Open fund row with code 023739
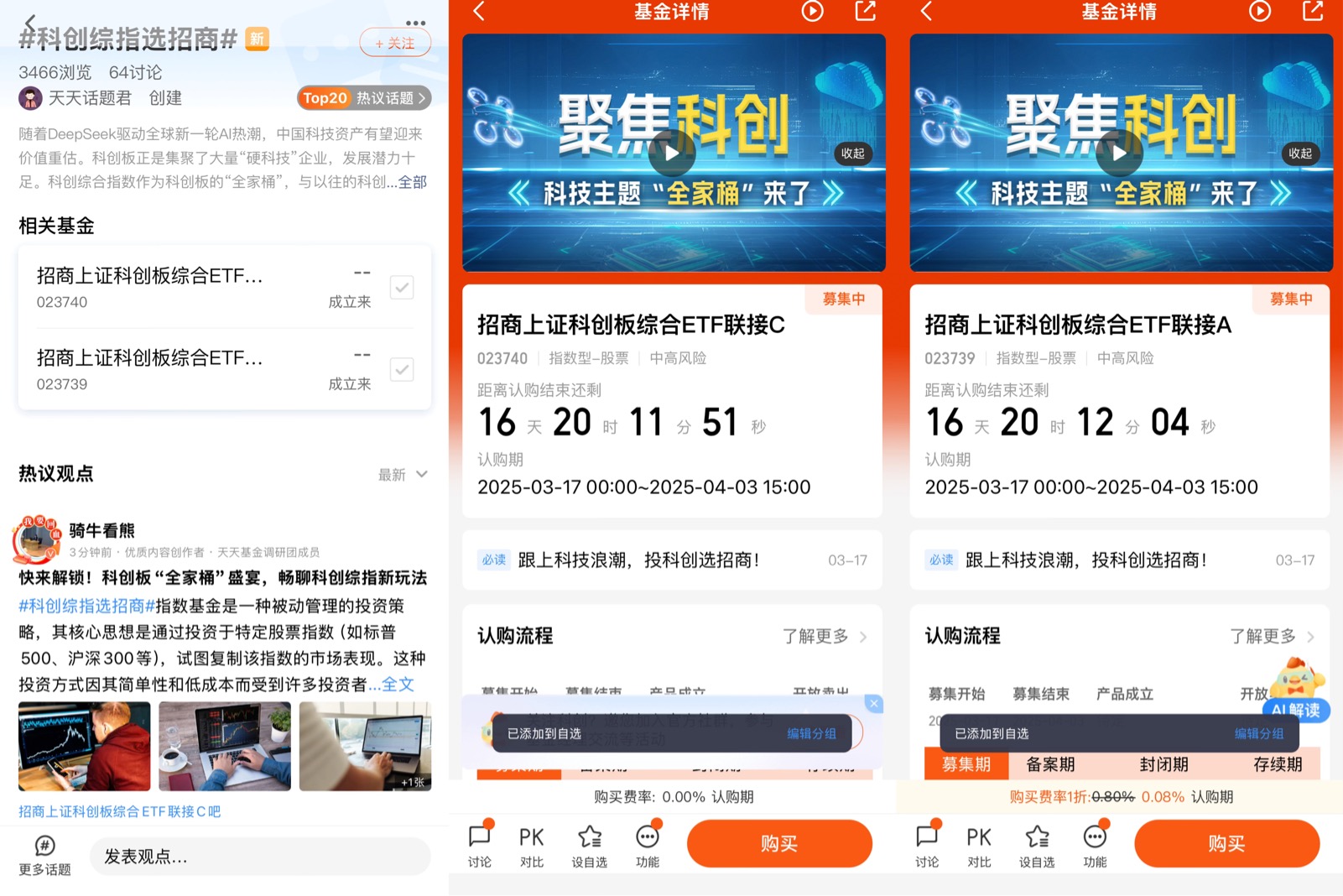1343x896 pixels. 225,370
